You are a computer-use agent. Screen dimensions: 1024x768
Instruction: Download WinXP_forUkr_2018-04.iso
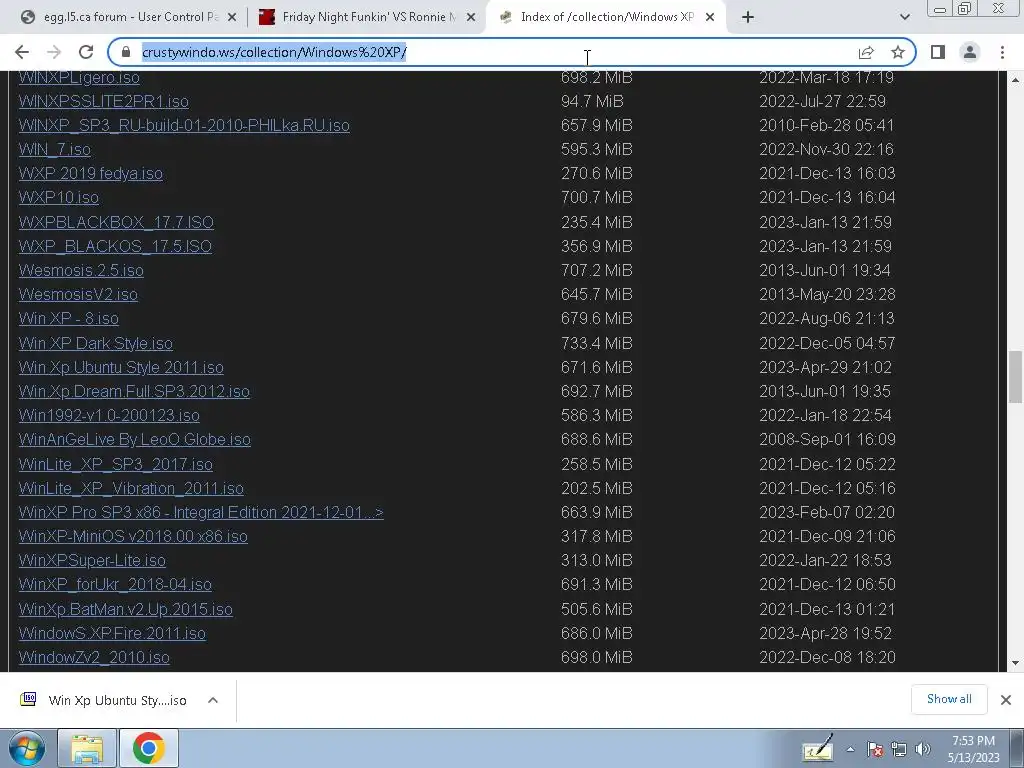tap(115, 584)
